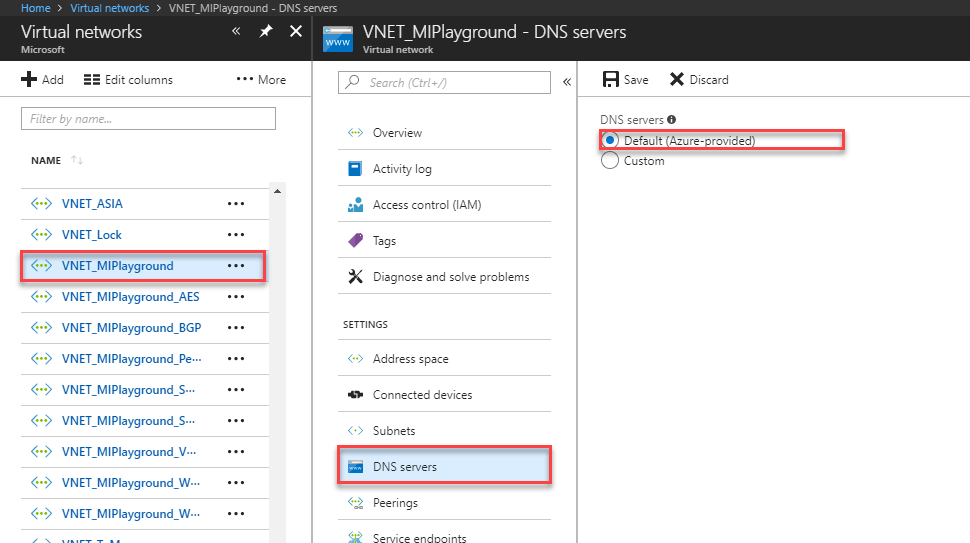Open context menu for VNET_MIPlayground_Pe...
The image size is (970, 543).
[236, 359]
